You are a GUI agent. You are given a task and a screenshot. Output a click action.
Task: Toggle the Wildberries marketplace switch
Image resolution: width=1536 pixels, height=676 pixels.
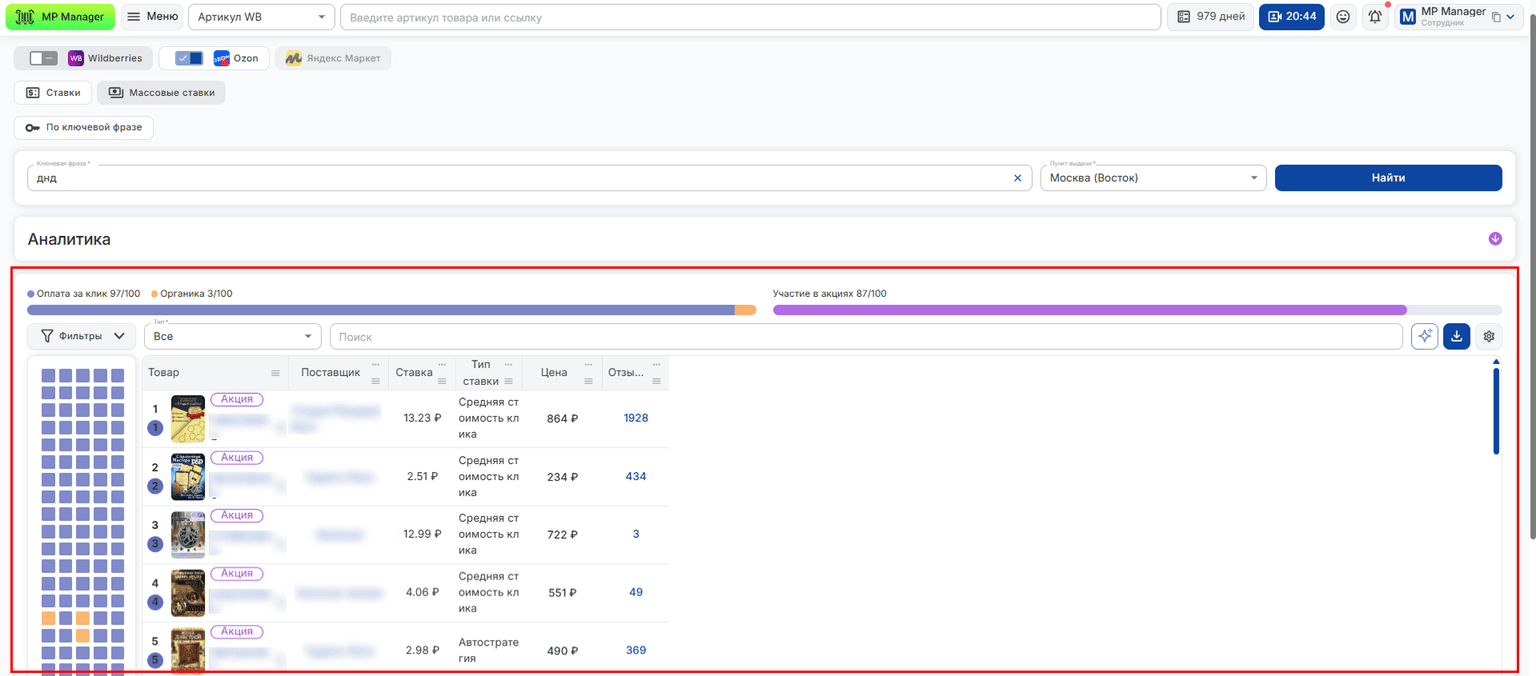(x=43, y=58)
